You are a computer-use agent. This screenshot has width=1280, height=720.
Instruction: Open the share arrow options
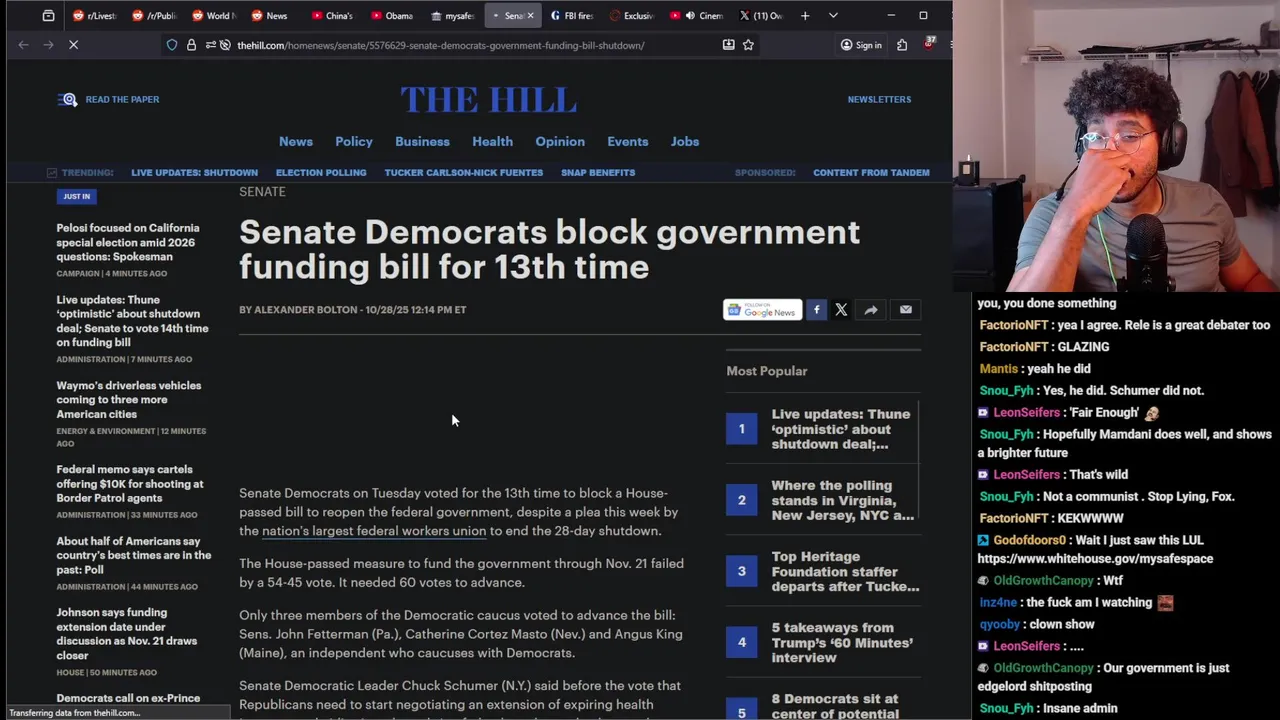coord(871,310)
